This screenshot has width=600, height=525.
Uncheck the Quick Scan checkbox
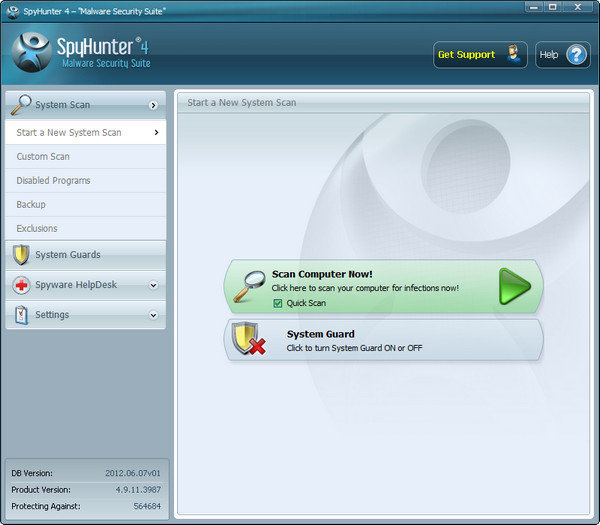coord(278,303)
